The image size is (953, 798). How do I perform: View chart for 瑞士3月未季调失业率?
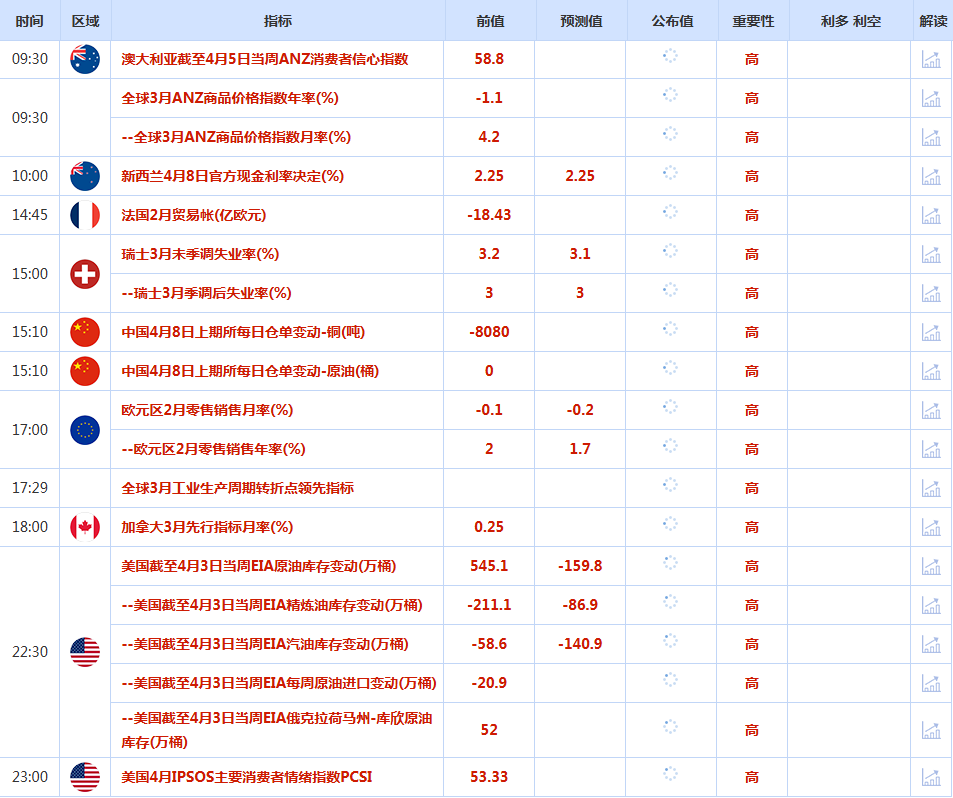(931, 254)
